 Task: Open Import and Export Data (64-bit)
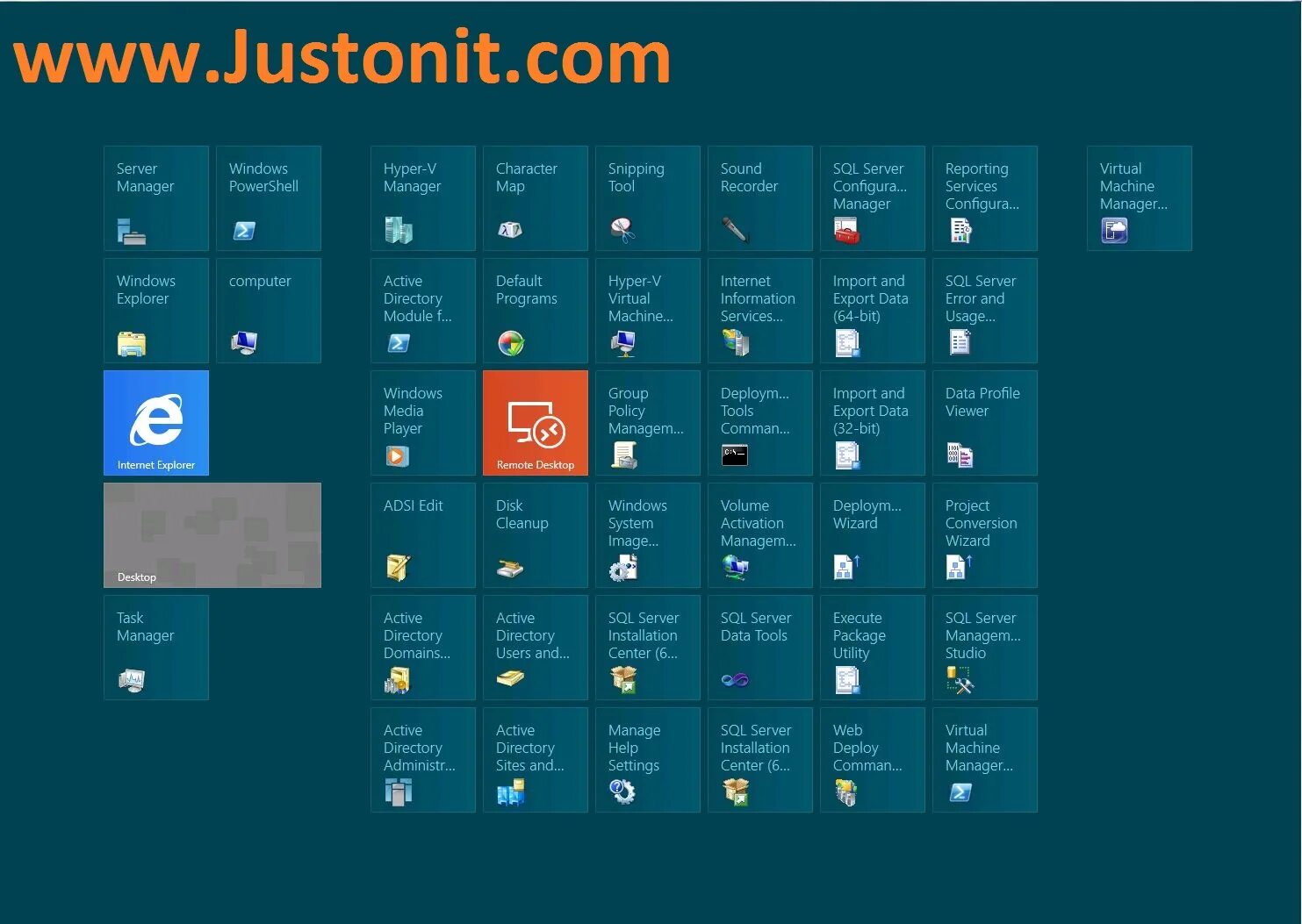pyautogui.click(x=873, y=311)
